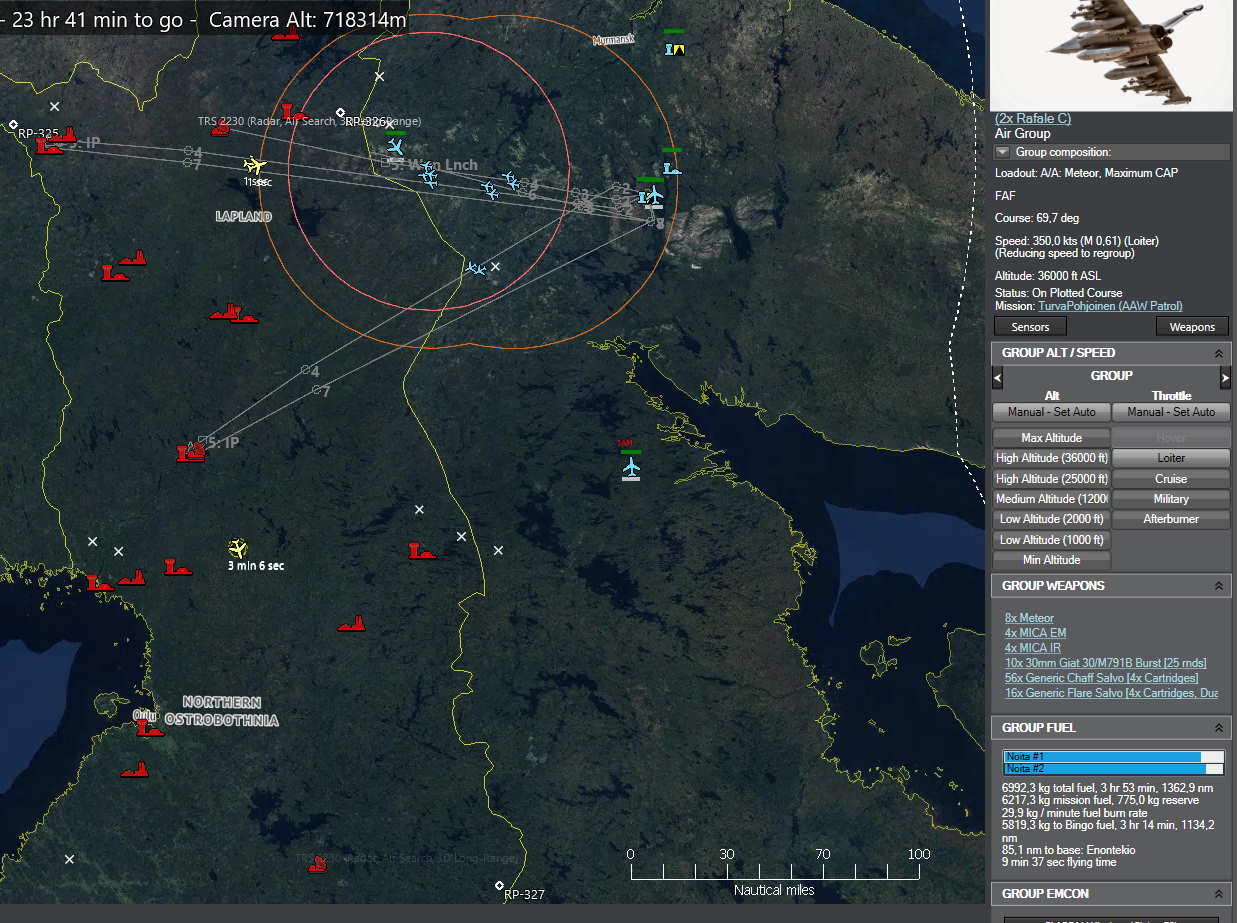
Task: Collapse the GROUP ALT / SPEED panel
Action: click(x=1218, y=353)
